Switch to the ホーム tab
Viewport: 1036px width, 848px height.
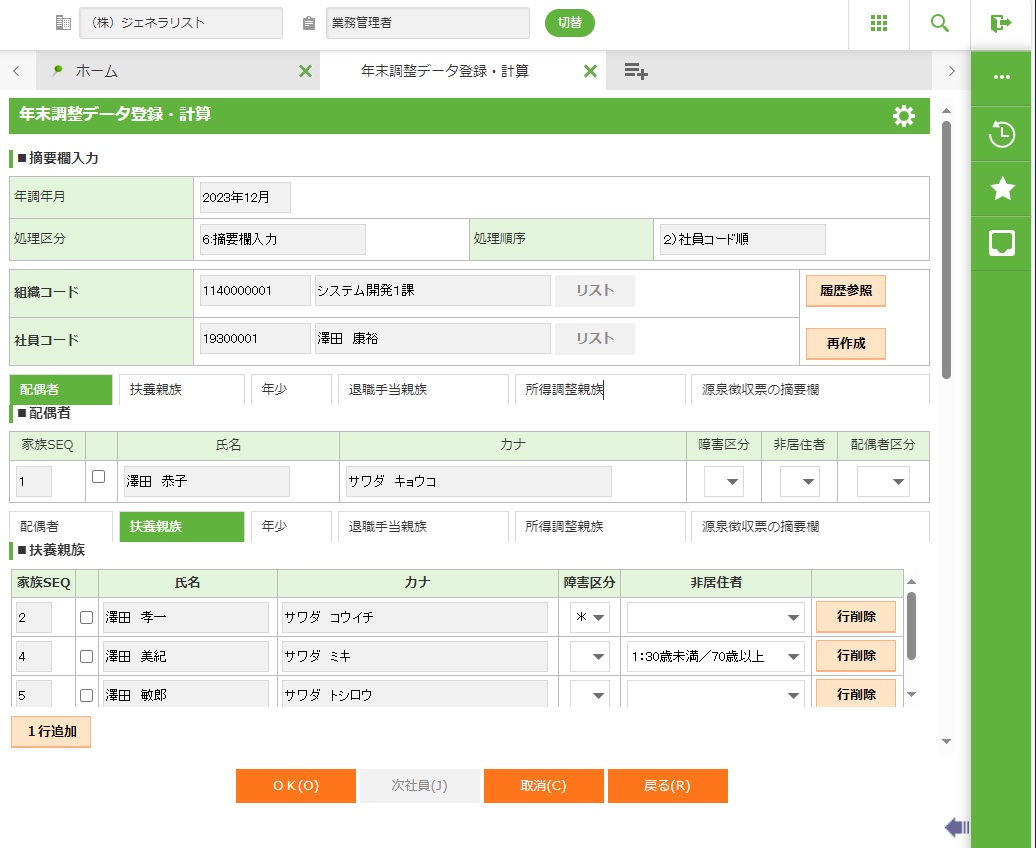[x=97, y=71]
